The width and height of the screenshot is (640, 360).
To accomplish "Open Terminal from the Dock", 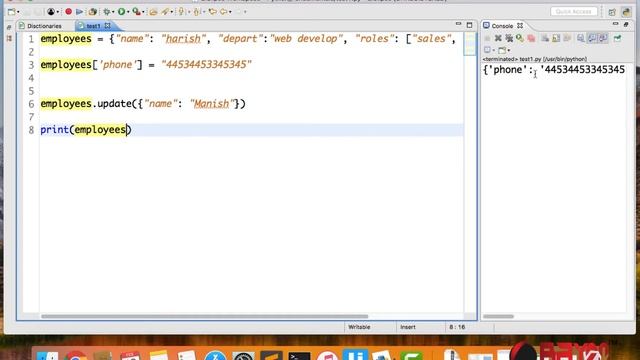I will click(x=299, y=356).
